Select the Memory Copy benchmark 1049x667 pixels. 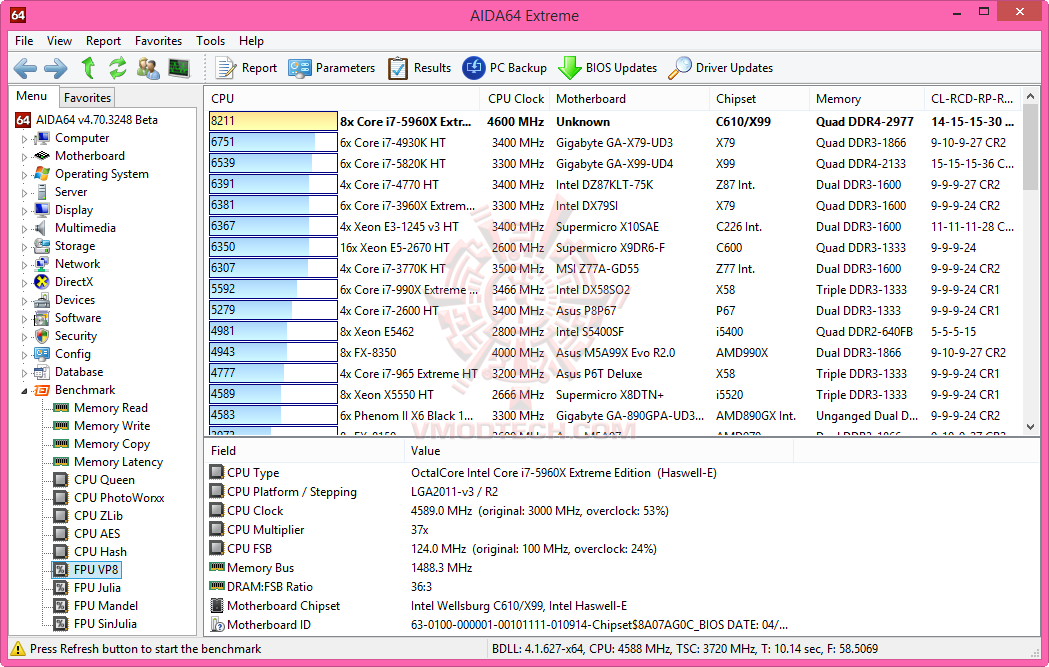[x=112, y=444]
